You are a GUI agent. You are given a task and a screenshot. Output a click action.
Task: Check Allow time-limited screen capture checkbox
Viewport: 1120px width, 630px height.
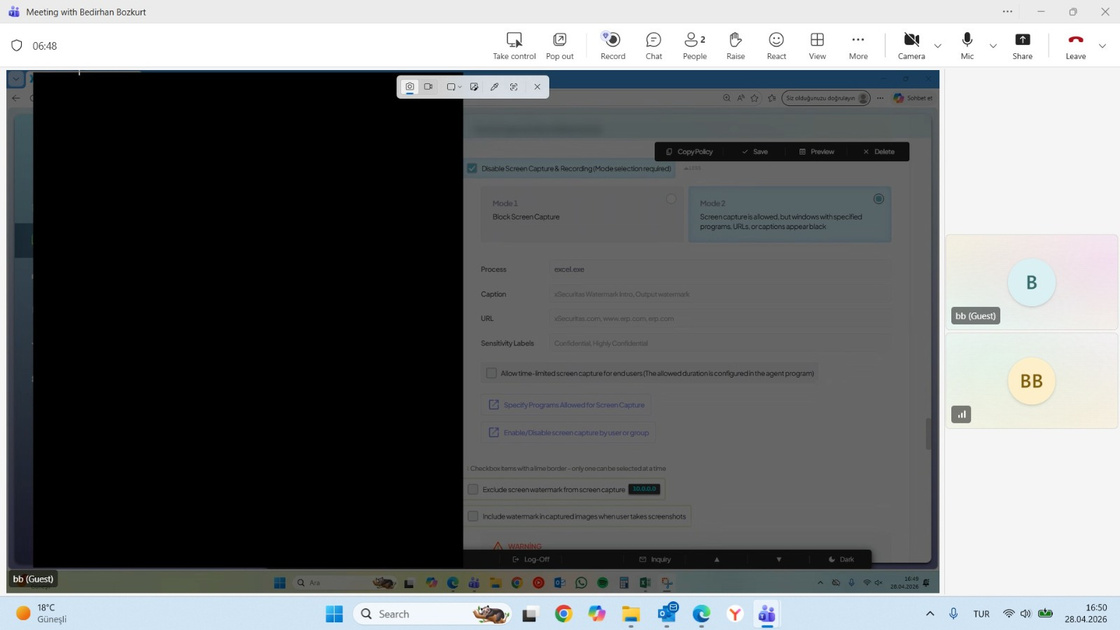coord(491,373)
